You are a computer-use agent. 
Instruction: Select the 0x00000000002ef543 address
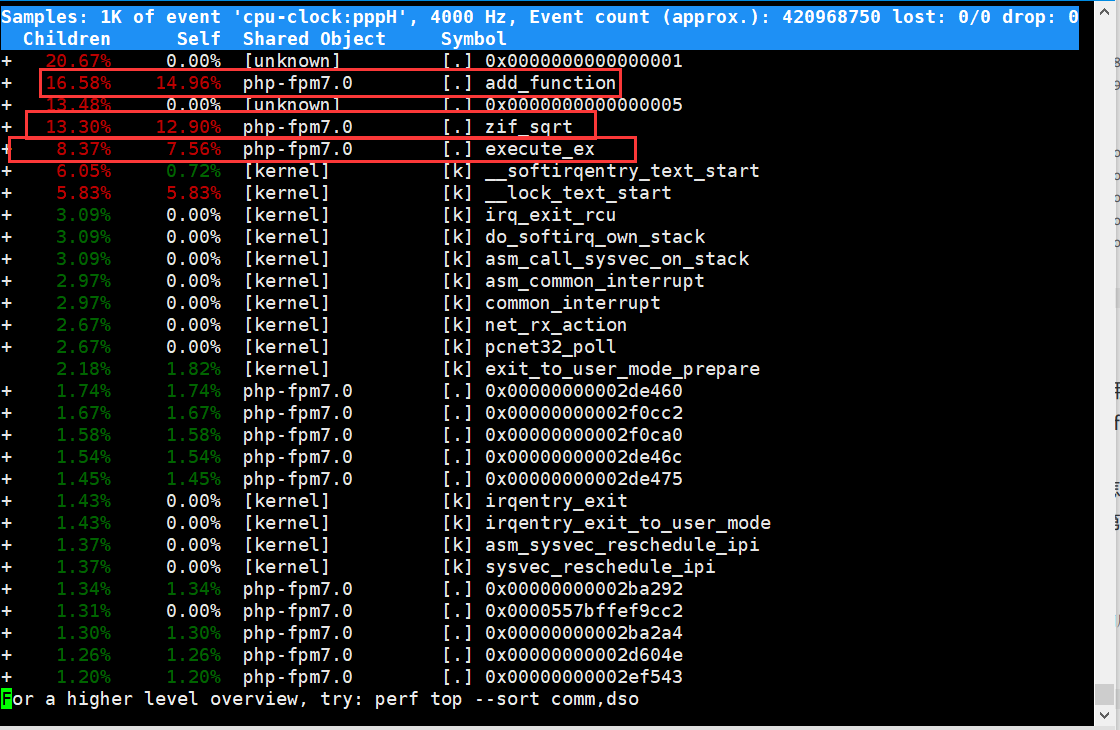coord(584,677)
